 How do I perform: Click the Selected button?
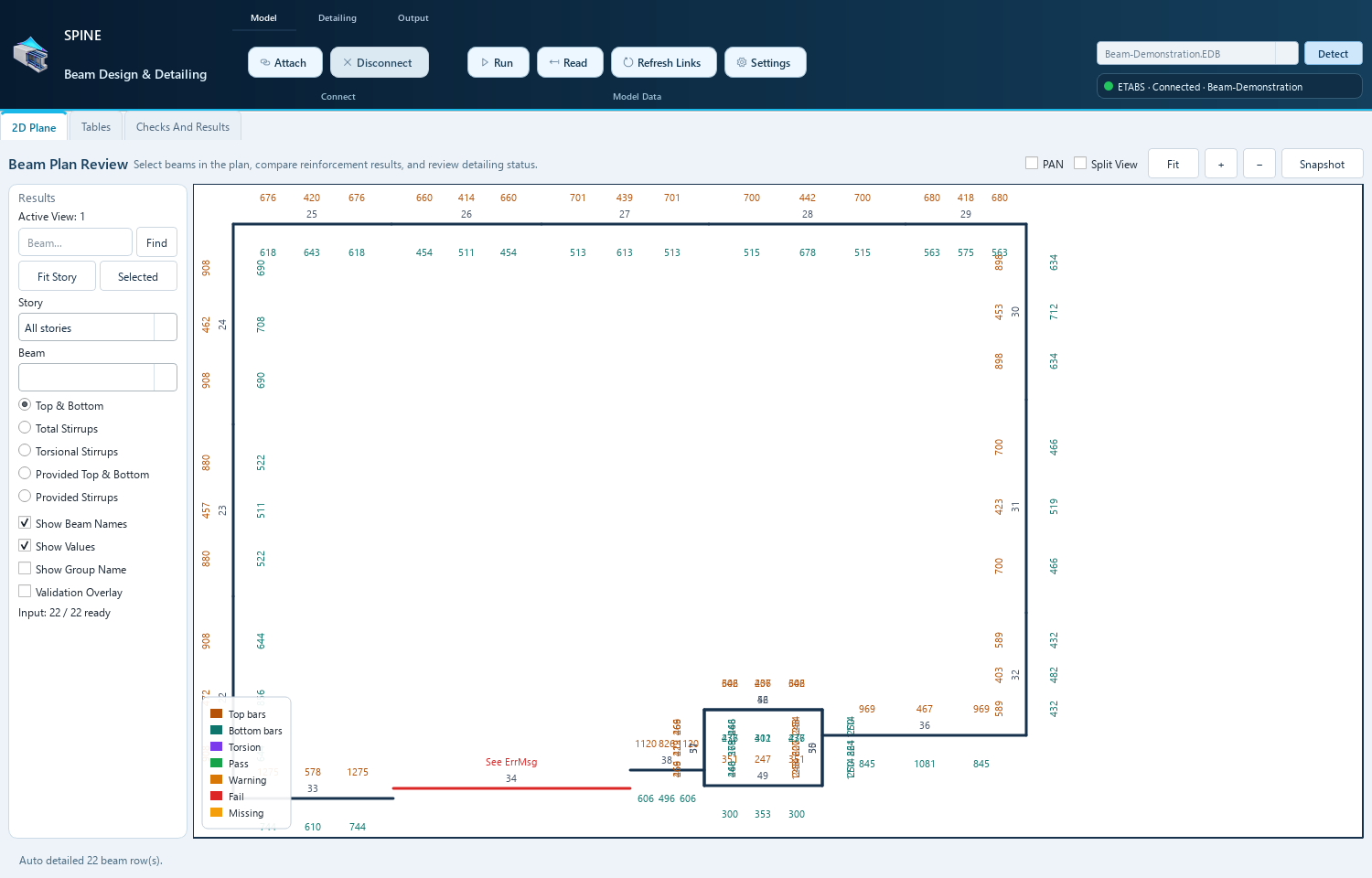click(x=138, y=276)
